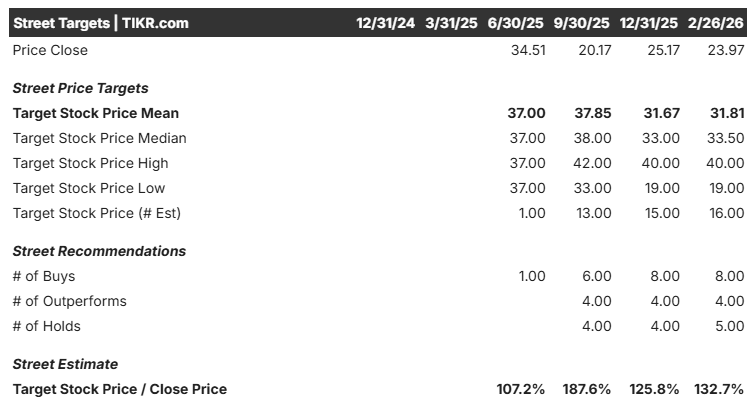Click the Target Stock Price Mean row label
The image size is (747, 411).
tap(96, 113)
